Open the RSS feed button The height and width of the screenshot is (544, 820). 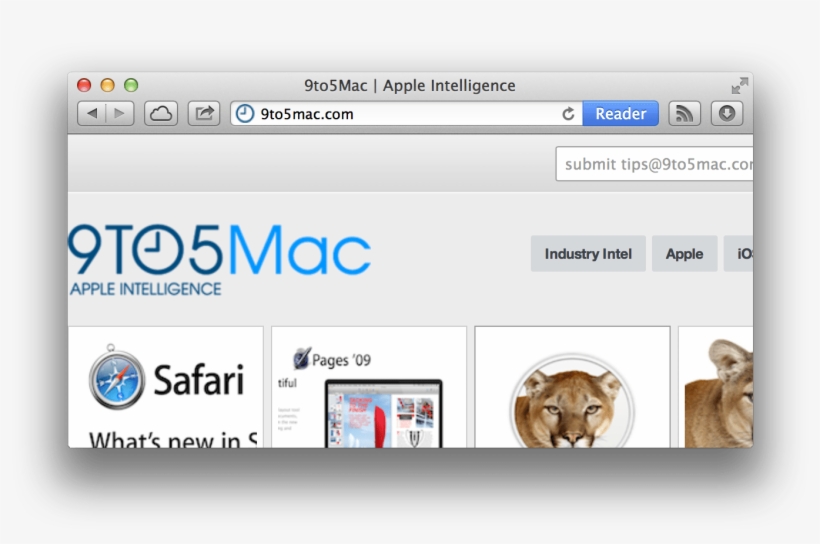685,114
